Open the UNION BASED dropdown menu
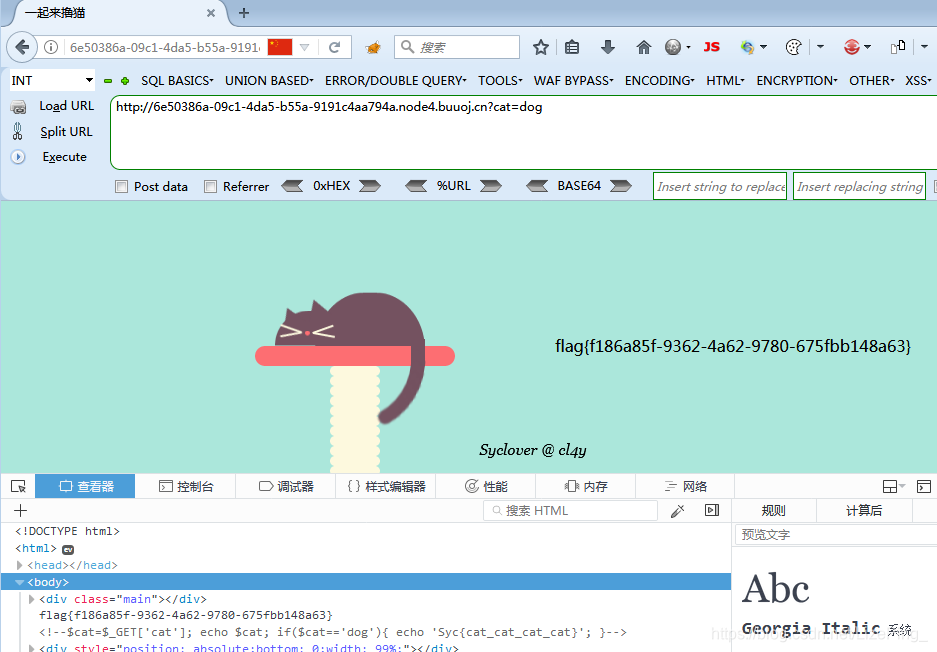Screen dimensions: 937x652 click(269, 81)
